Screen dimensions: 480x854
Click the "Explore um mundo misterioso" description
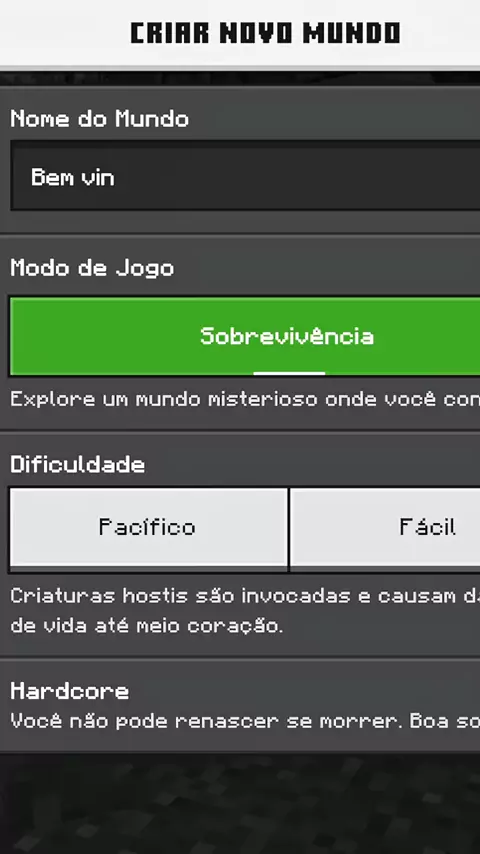pos(245,399)
